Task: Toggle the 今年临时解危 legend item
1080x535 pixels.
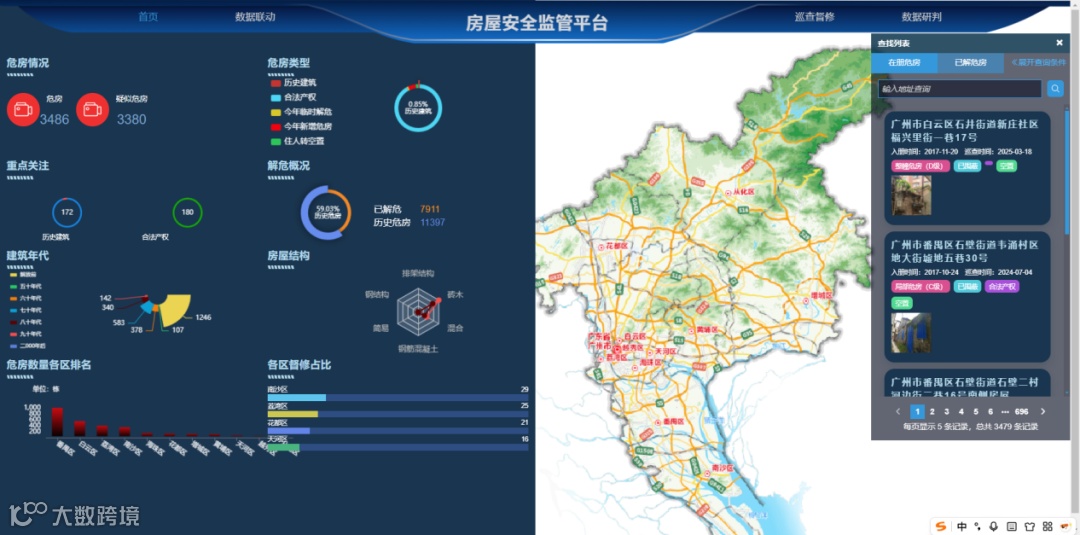Action: (301, 112)
